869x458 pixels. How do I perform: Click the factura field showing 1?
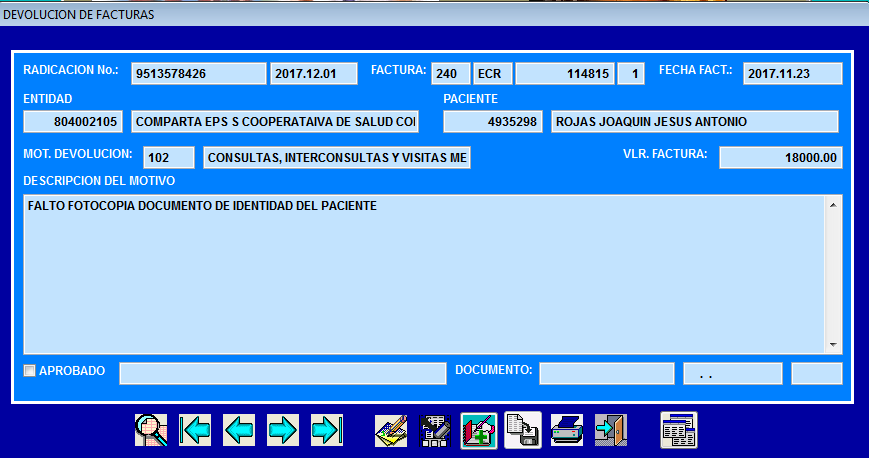coord(631,74)
